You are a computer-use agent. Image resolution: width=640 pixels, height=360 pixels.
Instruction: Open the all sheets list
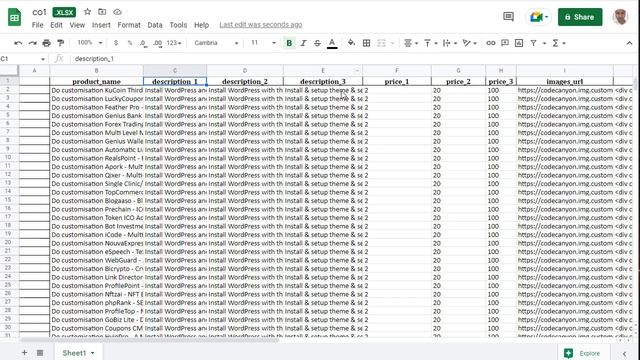tap(40, 353)
